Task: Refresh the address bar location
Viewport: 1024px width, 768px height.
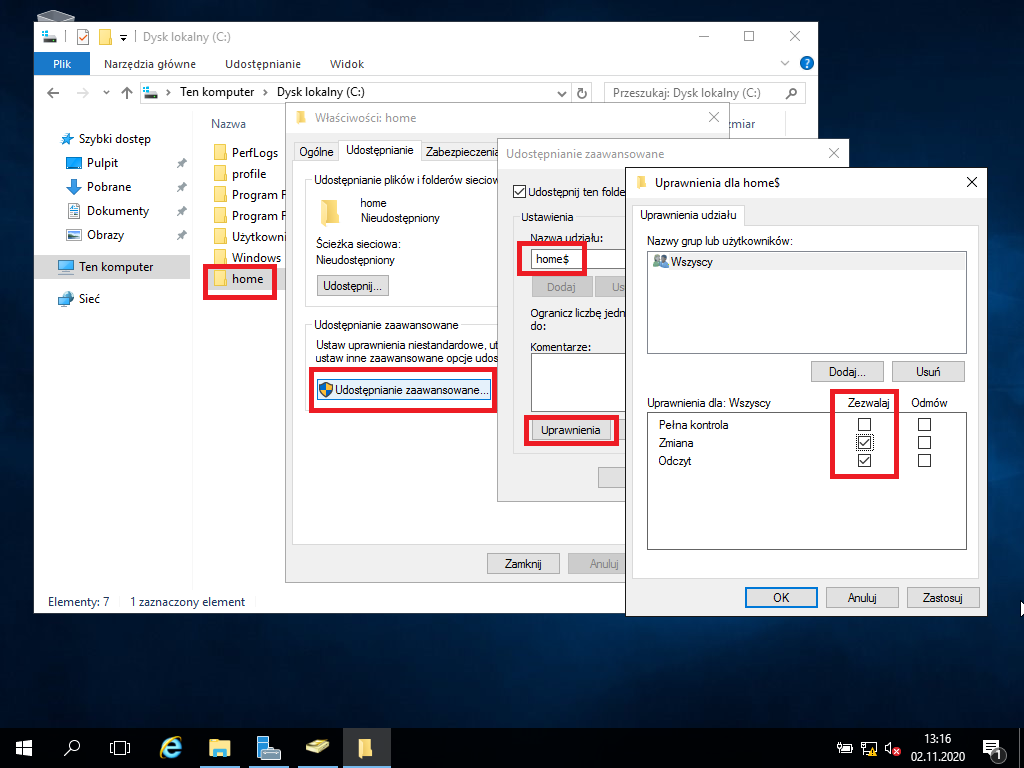Action: coord(581,93)
